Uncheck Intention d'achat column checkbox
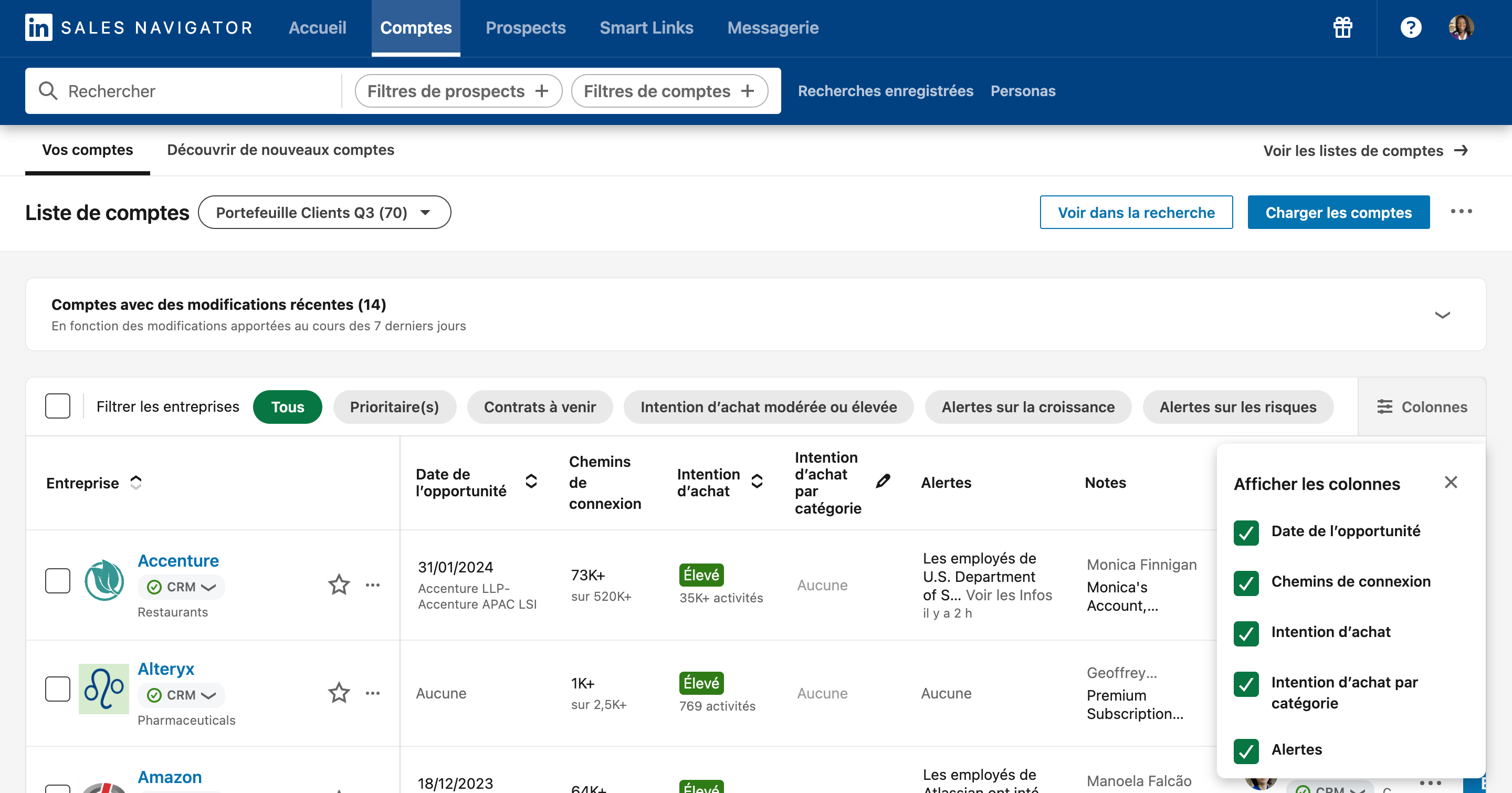The image size is (1512, 793). click(1246, 633)
